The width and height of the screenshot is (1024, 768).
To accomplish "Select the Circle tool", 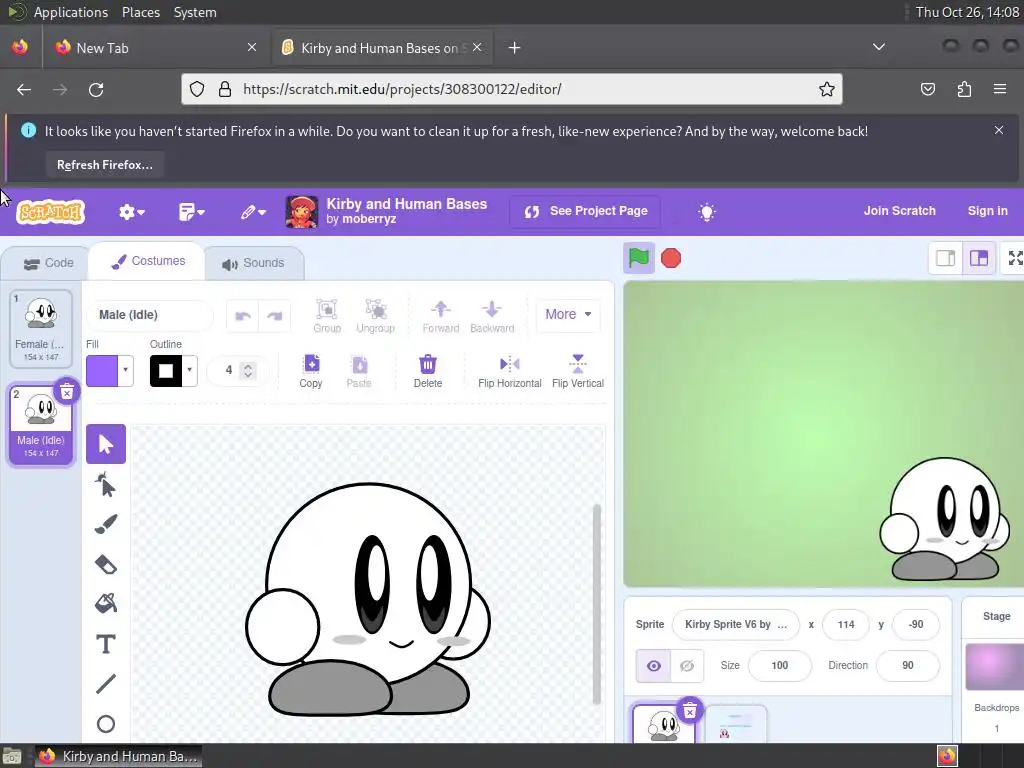I will coord(106,724).
